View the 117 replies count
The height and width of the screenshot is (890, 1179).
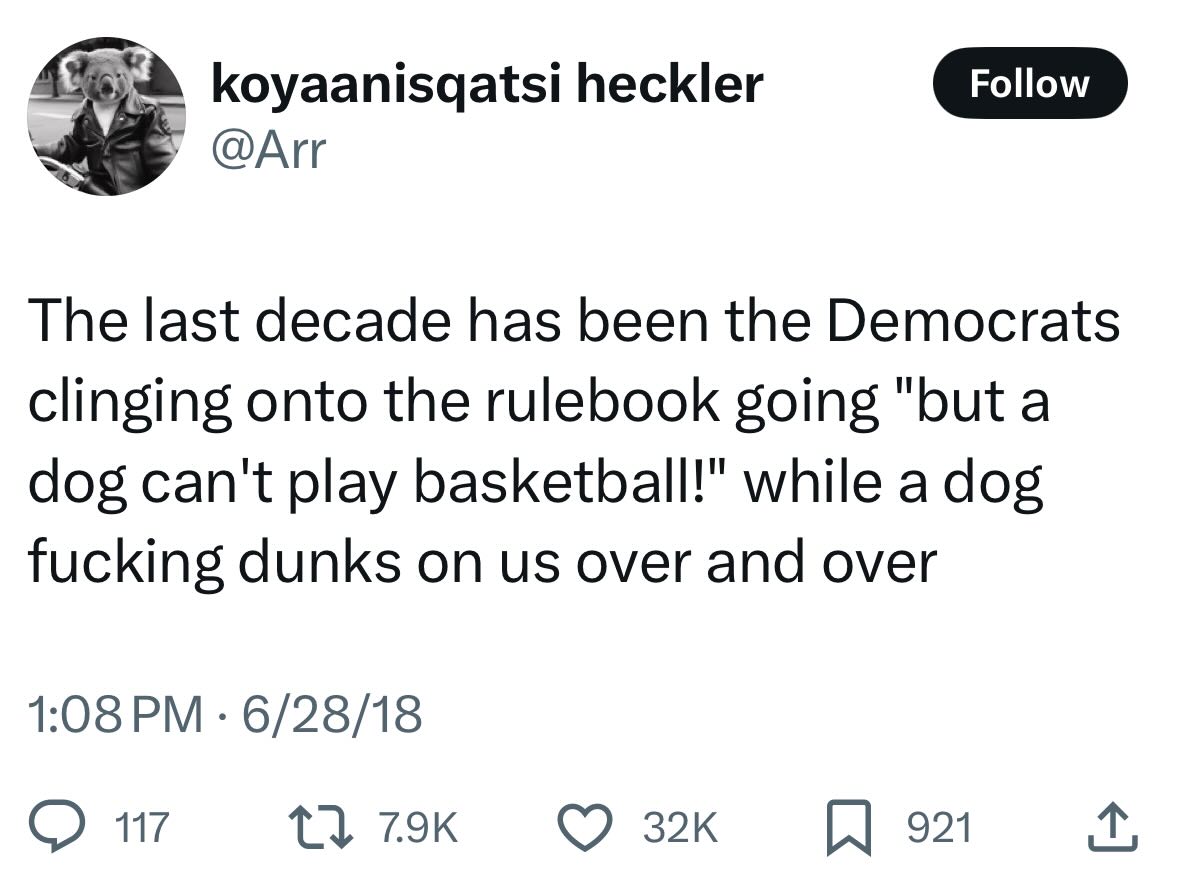(144, 827)
